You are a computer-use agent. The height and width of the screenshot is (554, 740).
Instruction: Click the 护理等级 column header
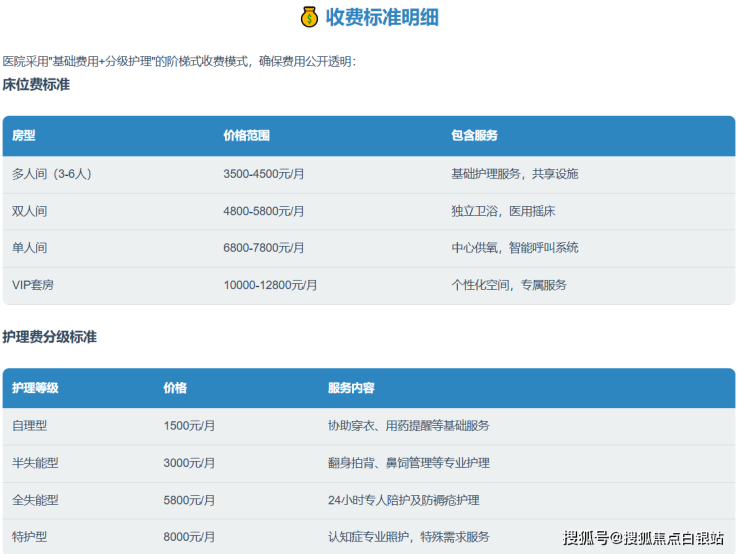coord(35,388)
